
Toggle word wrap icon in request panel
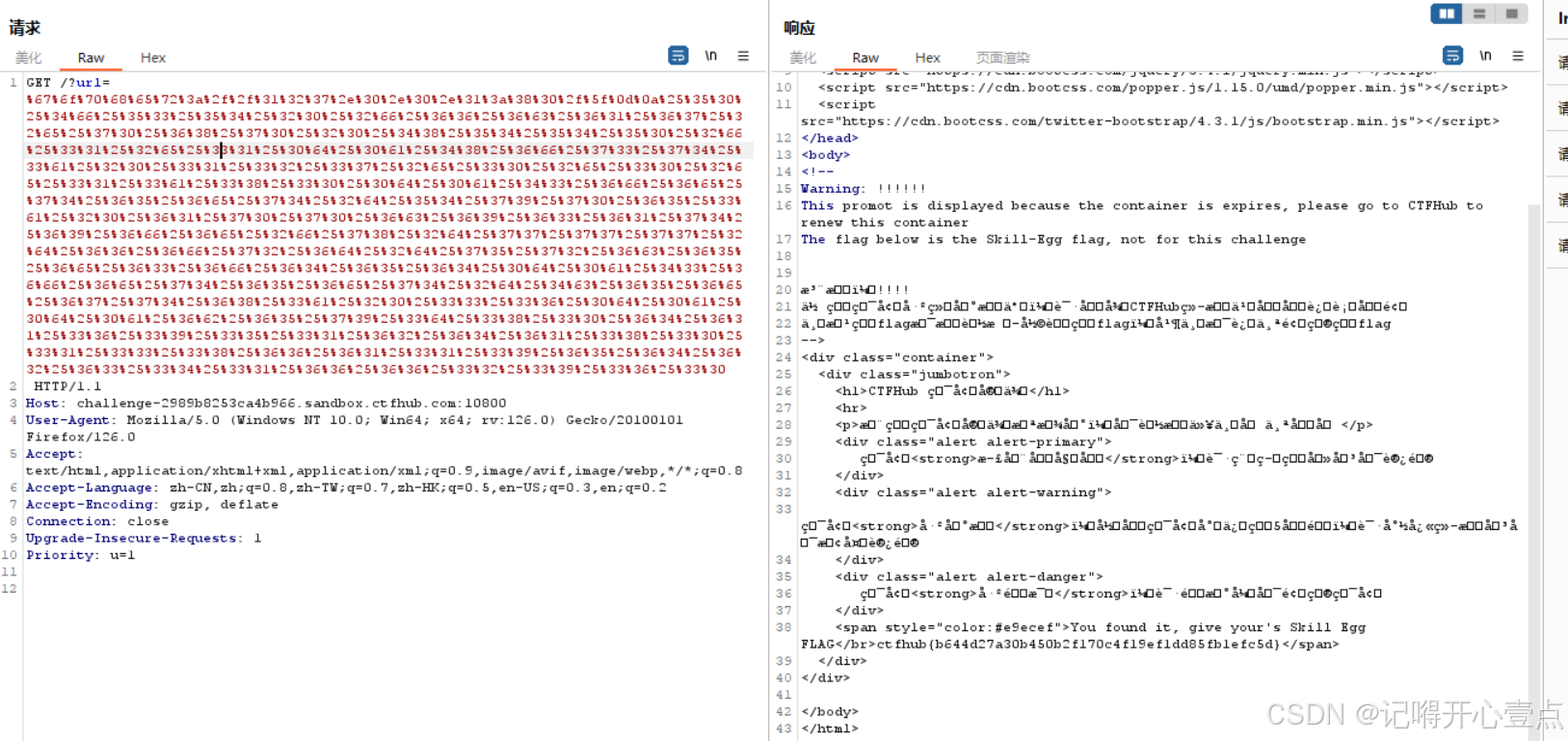678,56
